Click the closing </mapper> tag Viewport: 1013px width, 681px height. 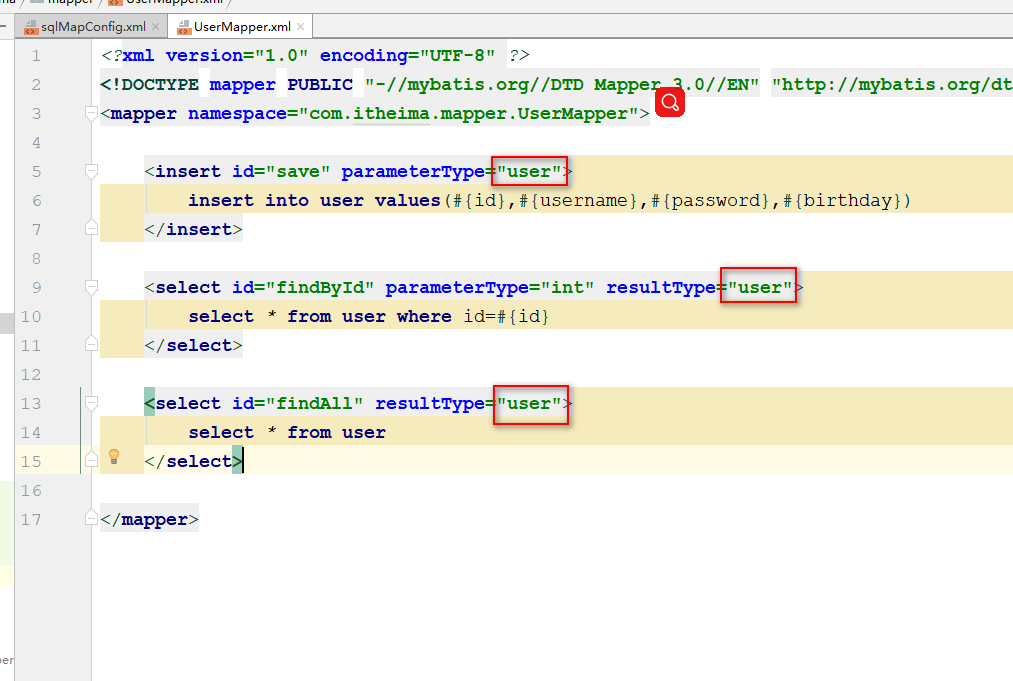tap(149, 519)
